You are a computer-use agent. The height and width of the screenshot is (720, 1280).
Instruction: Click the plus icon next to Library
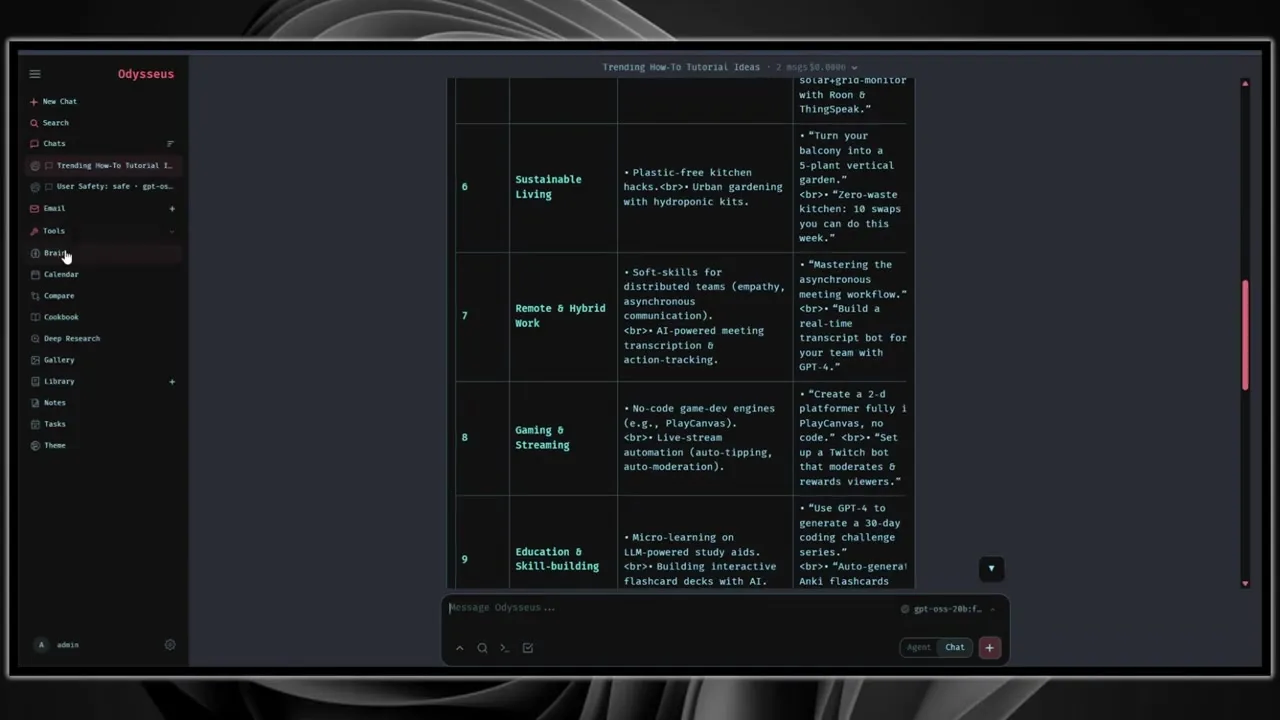[172, 381]
